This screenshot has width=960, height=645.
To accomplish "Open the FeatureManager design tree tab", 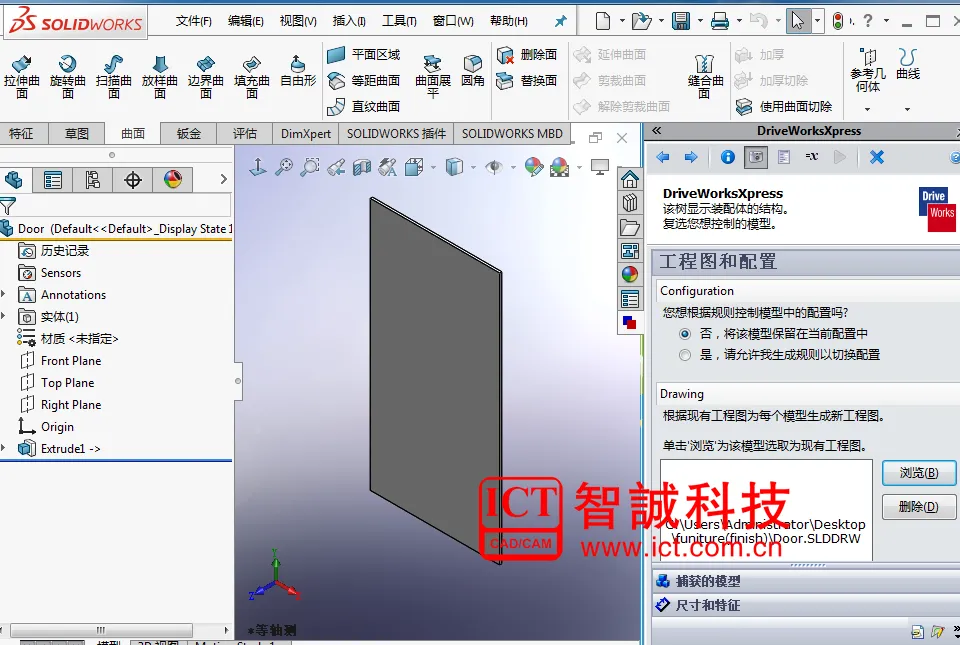I will tap(13, 180).
